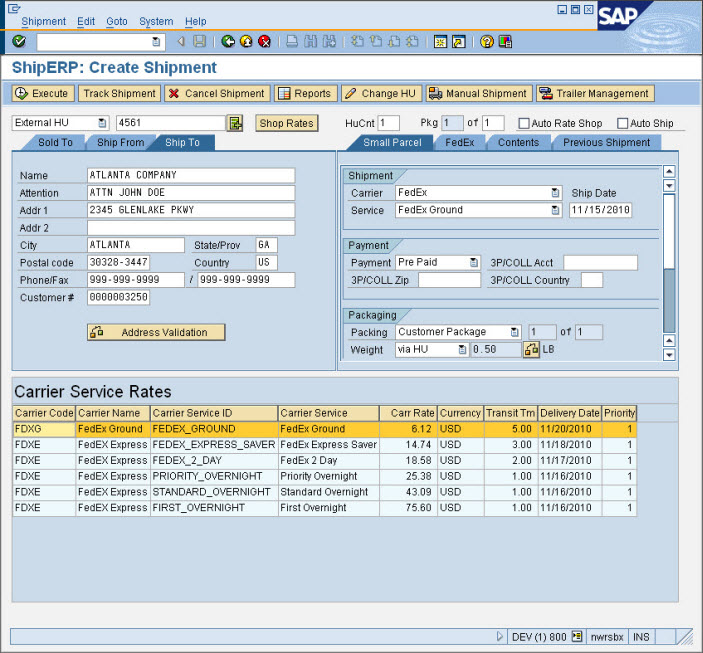Open the Payment dropdown showing Pre Paid
703x653 pixels.
coord(474,263)
